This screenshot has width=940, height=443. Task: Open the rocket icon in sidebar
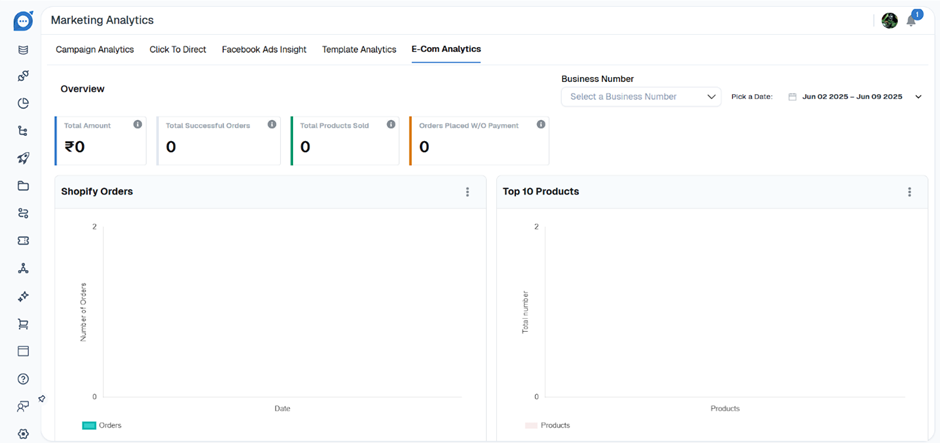tap(23, 158)
